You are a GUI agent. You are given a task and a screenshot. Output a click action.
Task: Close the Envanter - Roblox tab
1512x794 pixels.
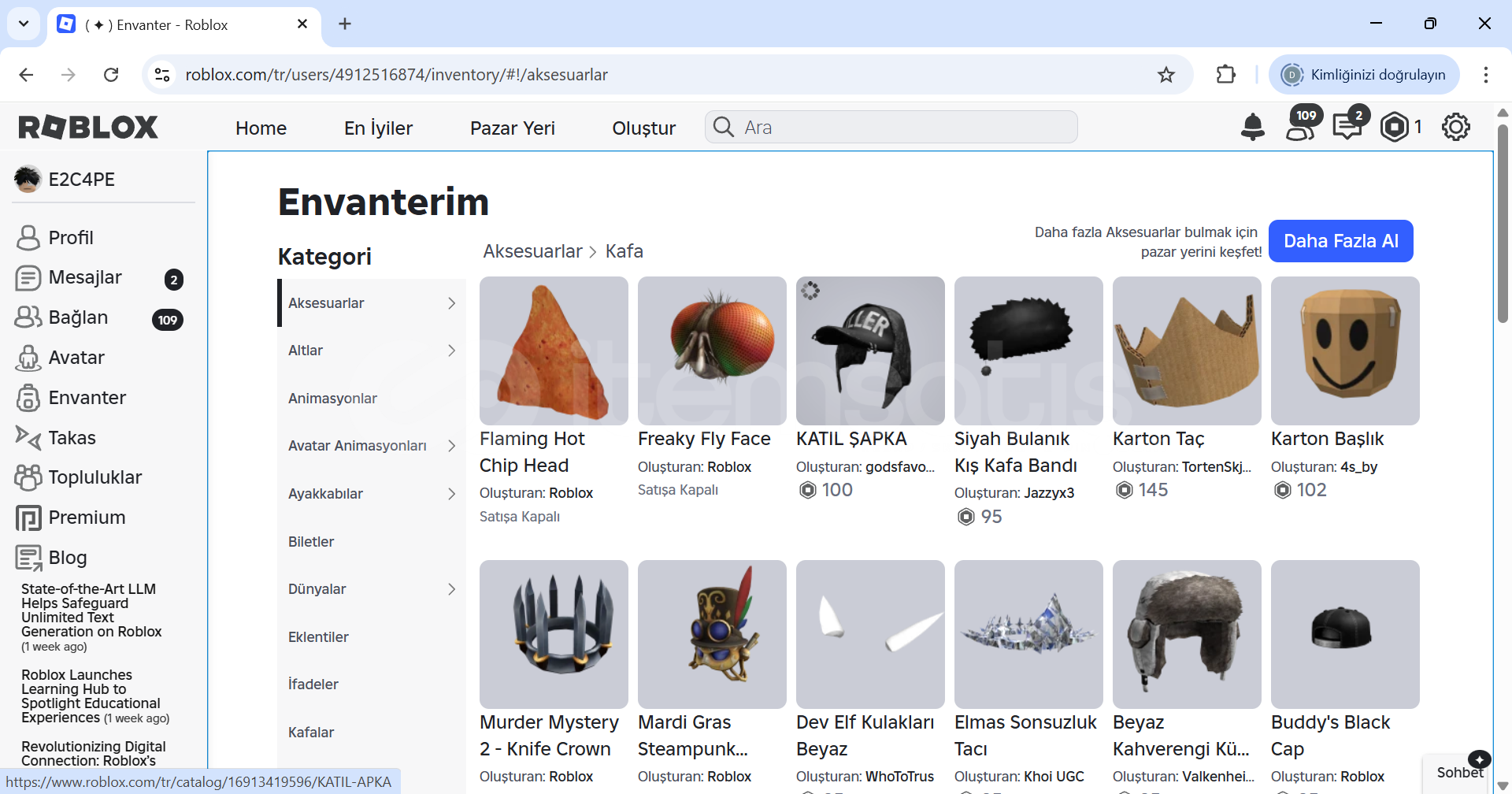coord(302,24)
